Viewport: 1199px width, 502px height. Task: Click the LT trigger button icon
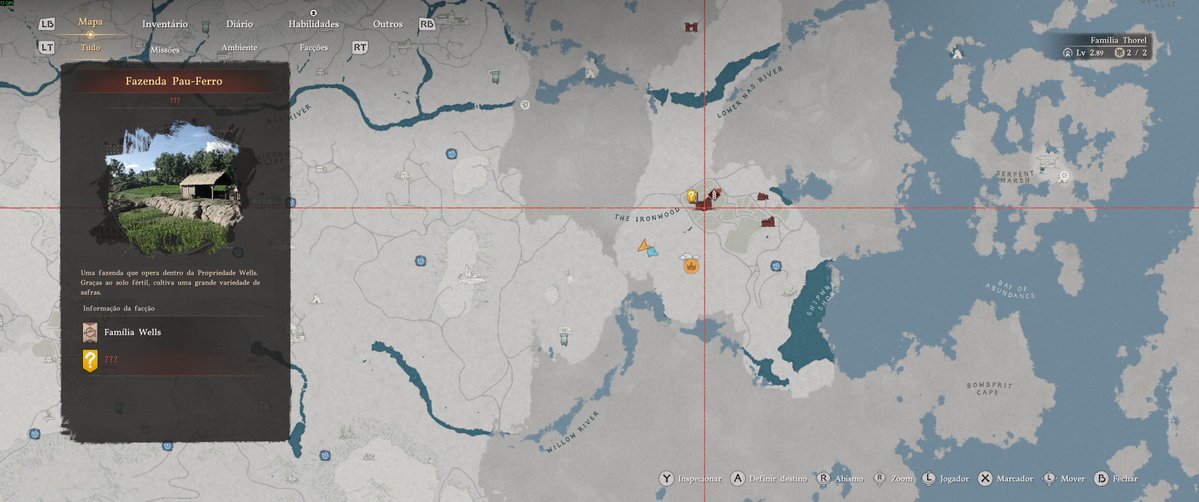tap(47, 47)
